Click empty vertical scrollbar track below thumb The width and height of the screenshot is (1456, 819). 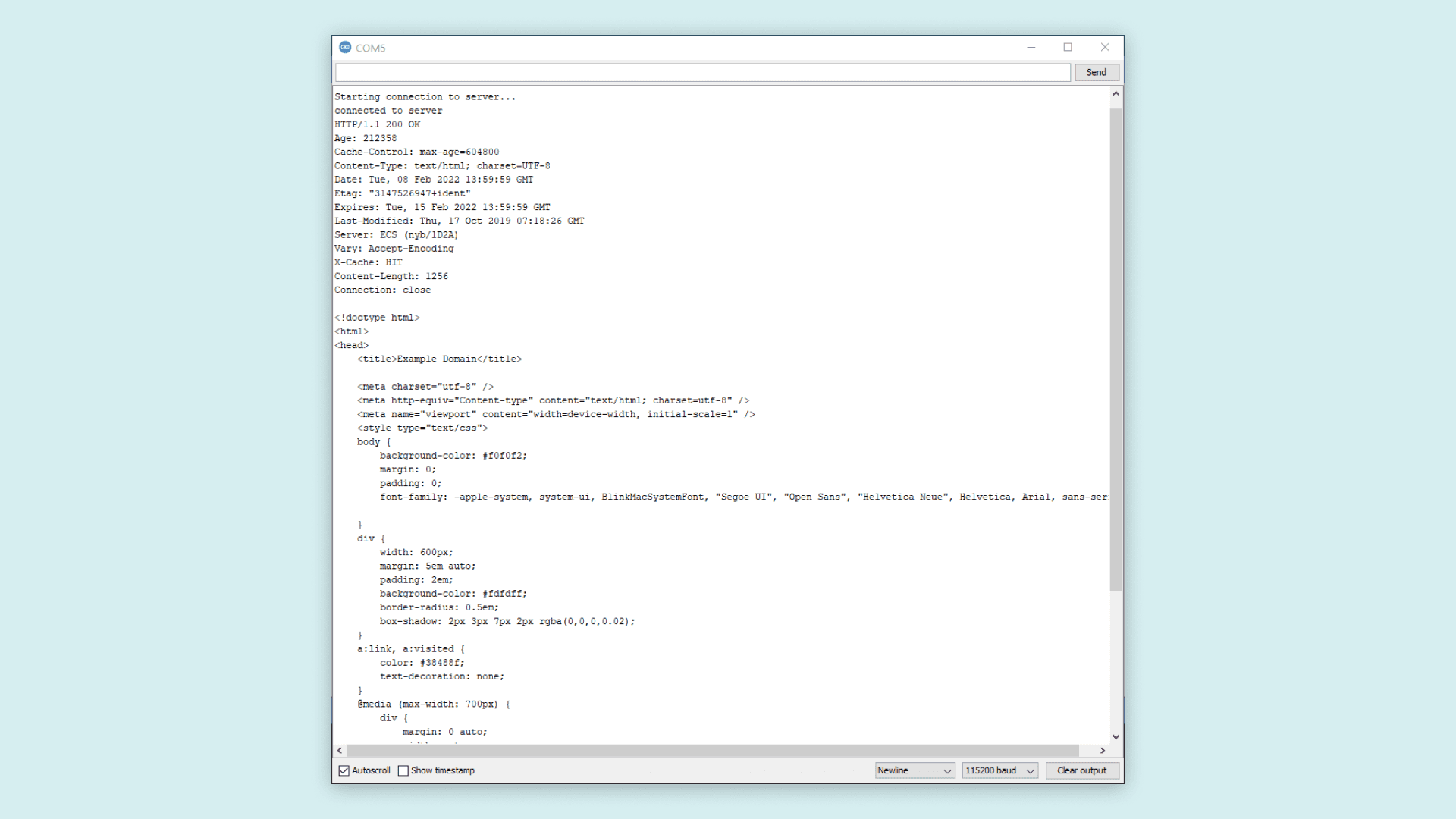pyautogui.click(x=1116, y=660)
